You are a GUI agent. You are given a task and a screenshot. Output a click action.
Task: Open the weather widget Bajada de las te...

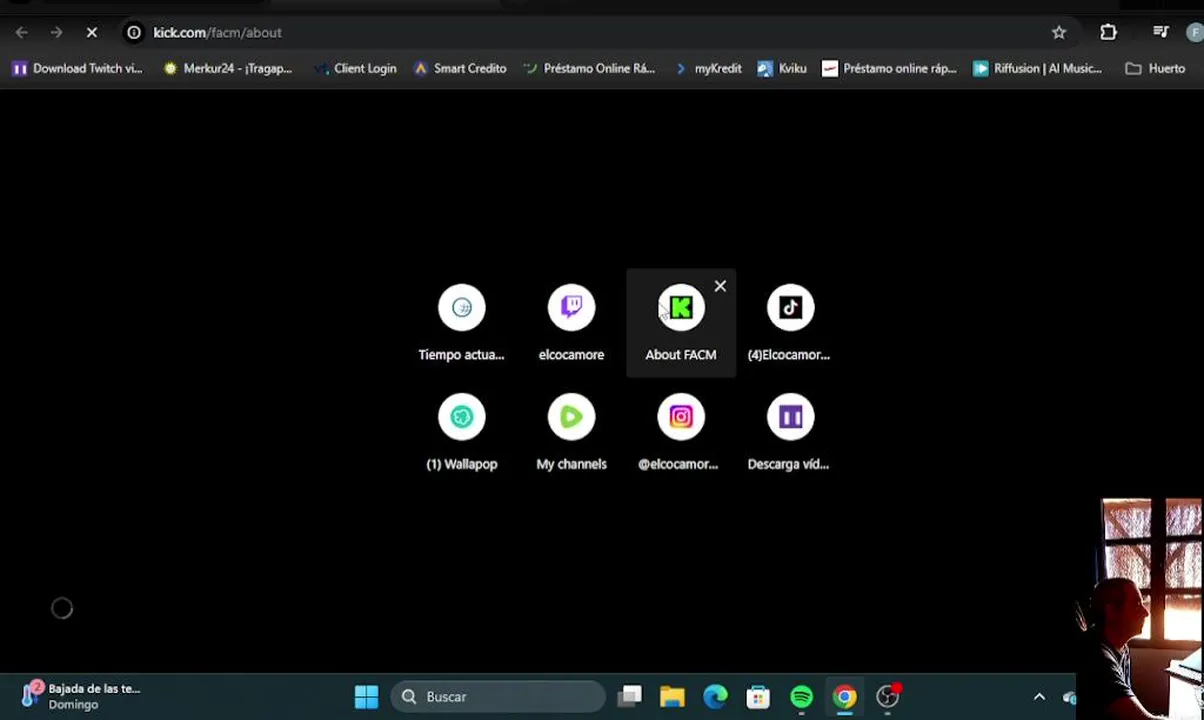[x=82, y=696]
